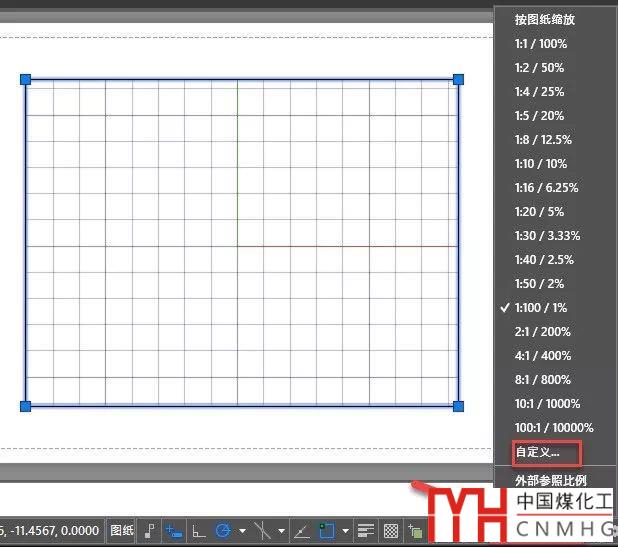Click the crossed-lines isometric drafting icon
This screenshot has height=547, width=618.
[263, 530]
